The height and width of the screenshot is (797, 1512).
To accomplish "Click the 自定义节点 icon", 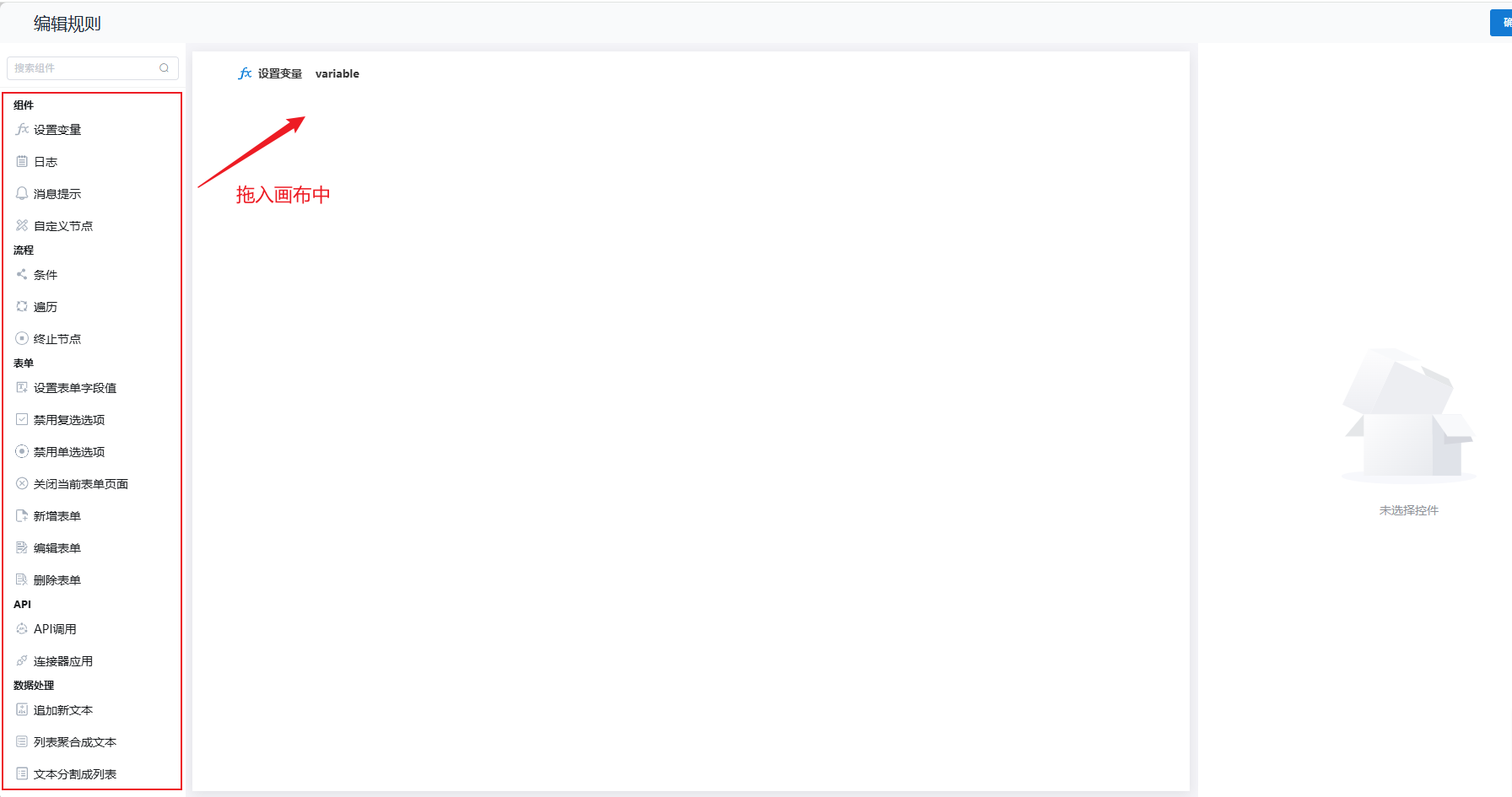I will click(x=22, y=225).
